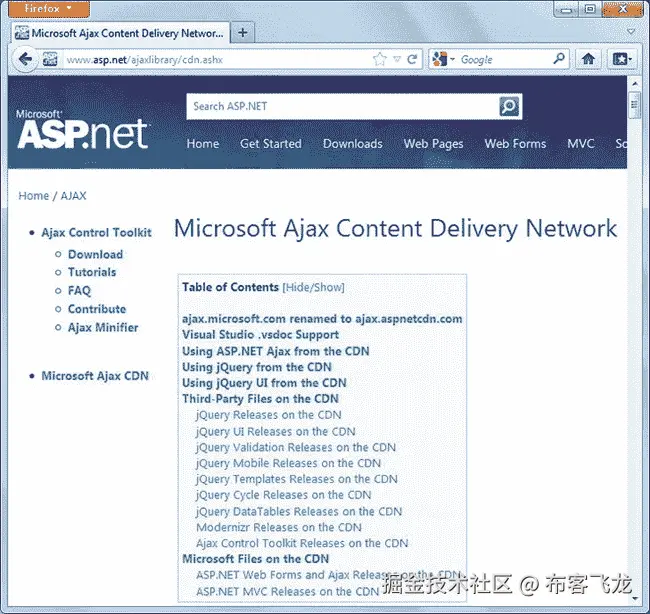Open the URL history dropdown arrow
Viewport: 650px width, 614px height.
(x=397, y=59)
